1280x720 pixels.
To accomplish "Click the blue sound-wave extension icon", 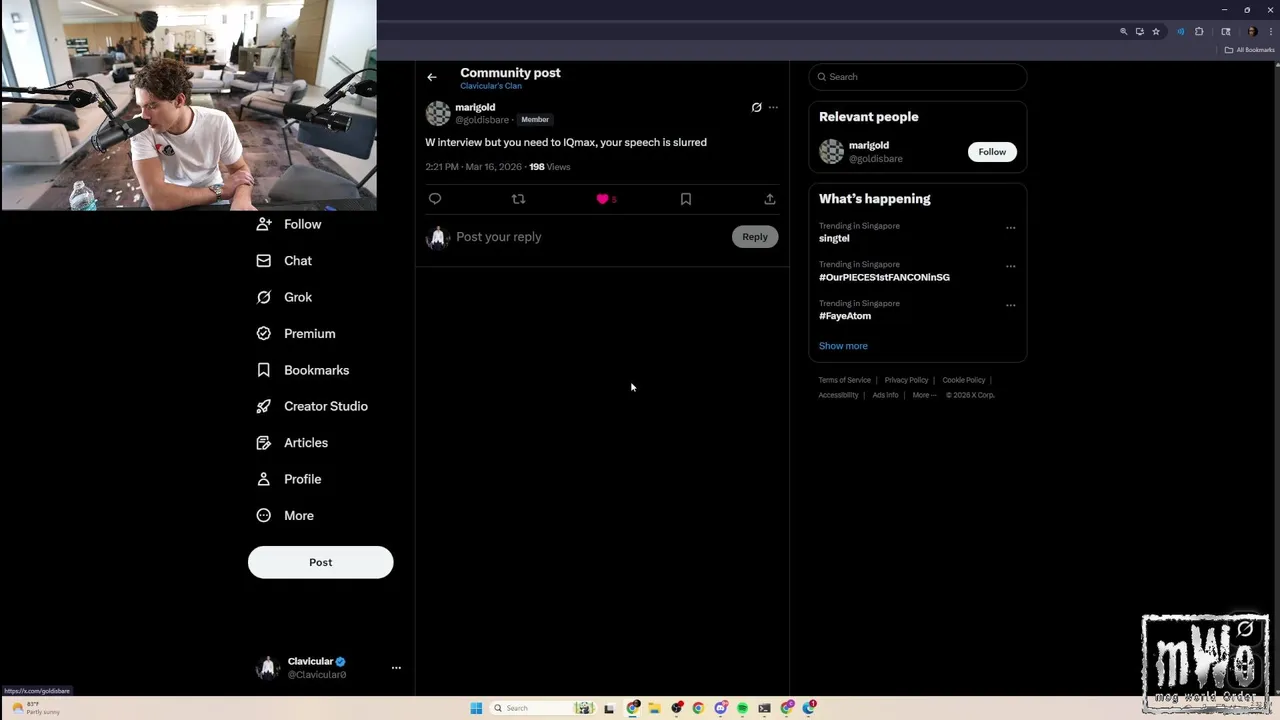I will (x=1180, y=32).
